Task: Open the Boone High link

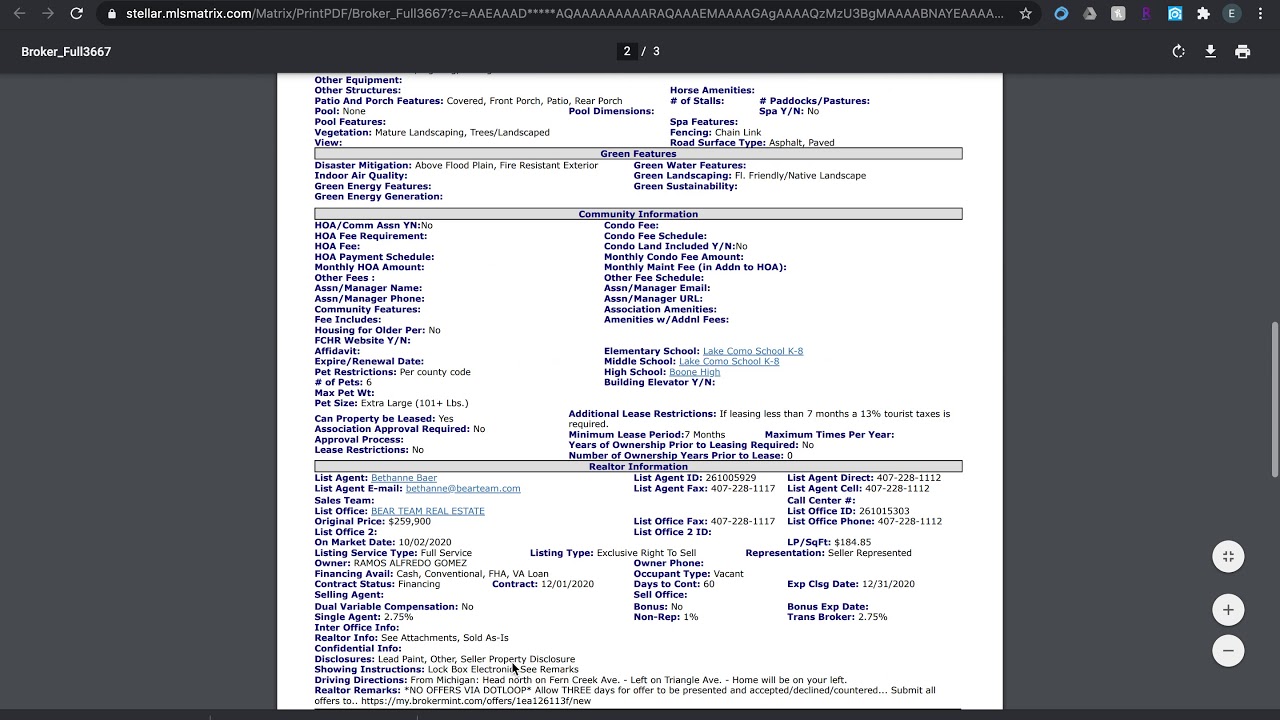Action: [x=694, y=372]
